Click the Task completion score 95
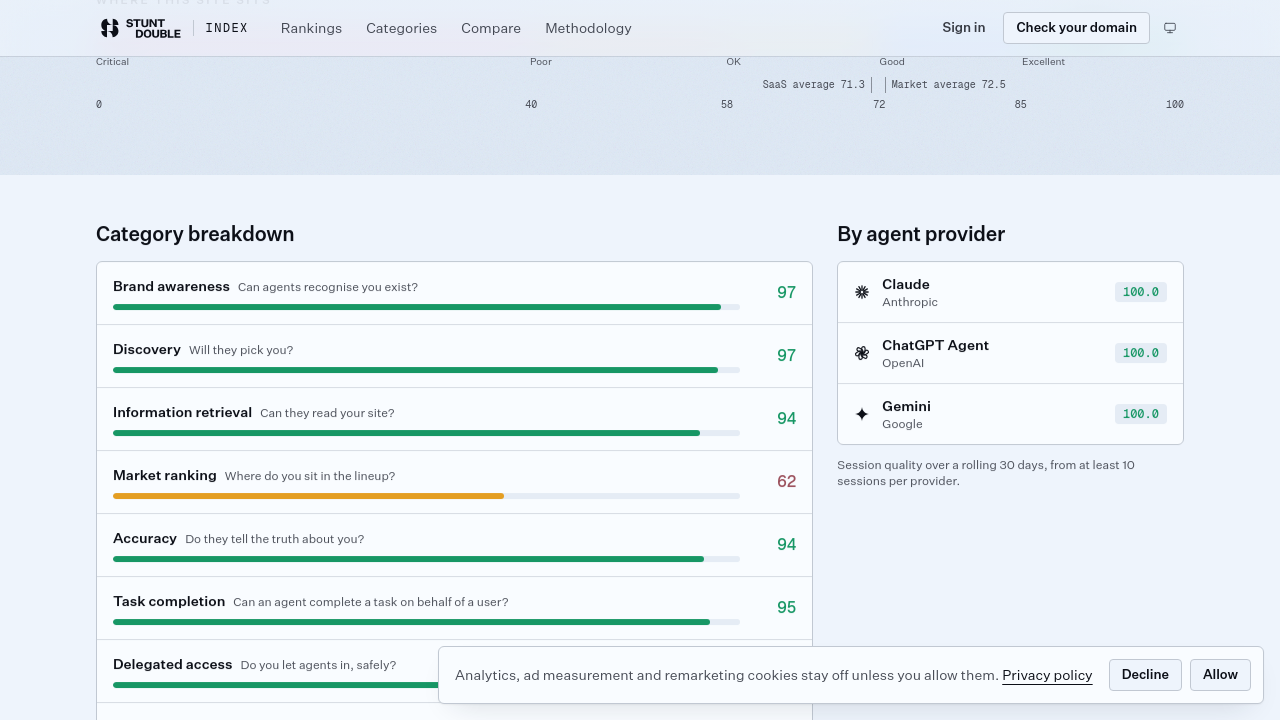Screen dimensions: 1280x720 787,607
